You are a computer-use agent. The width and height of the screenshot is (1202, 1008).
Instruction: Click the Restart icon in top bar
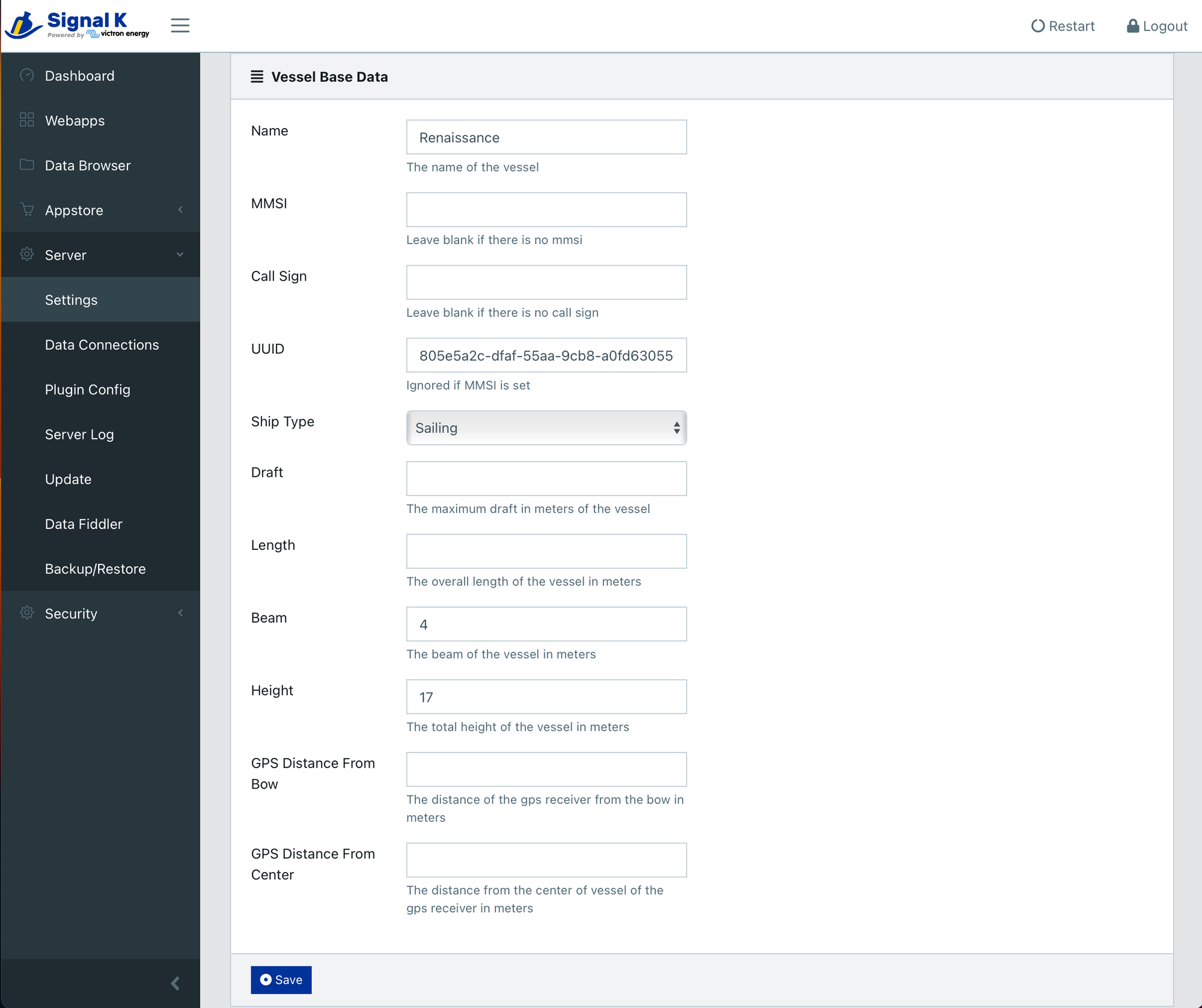pos(1041,25)
